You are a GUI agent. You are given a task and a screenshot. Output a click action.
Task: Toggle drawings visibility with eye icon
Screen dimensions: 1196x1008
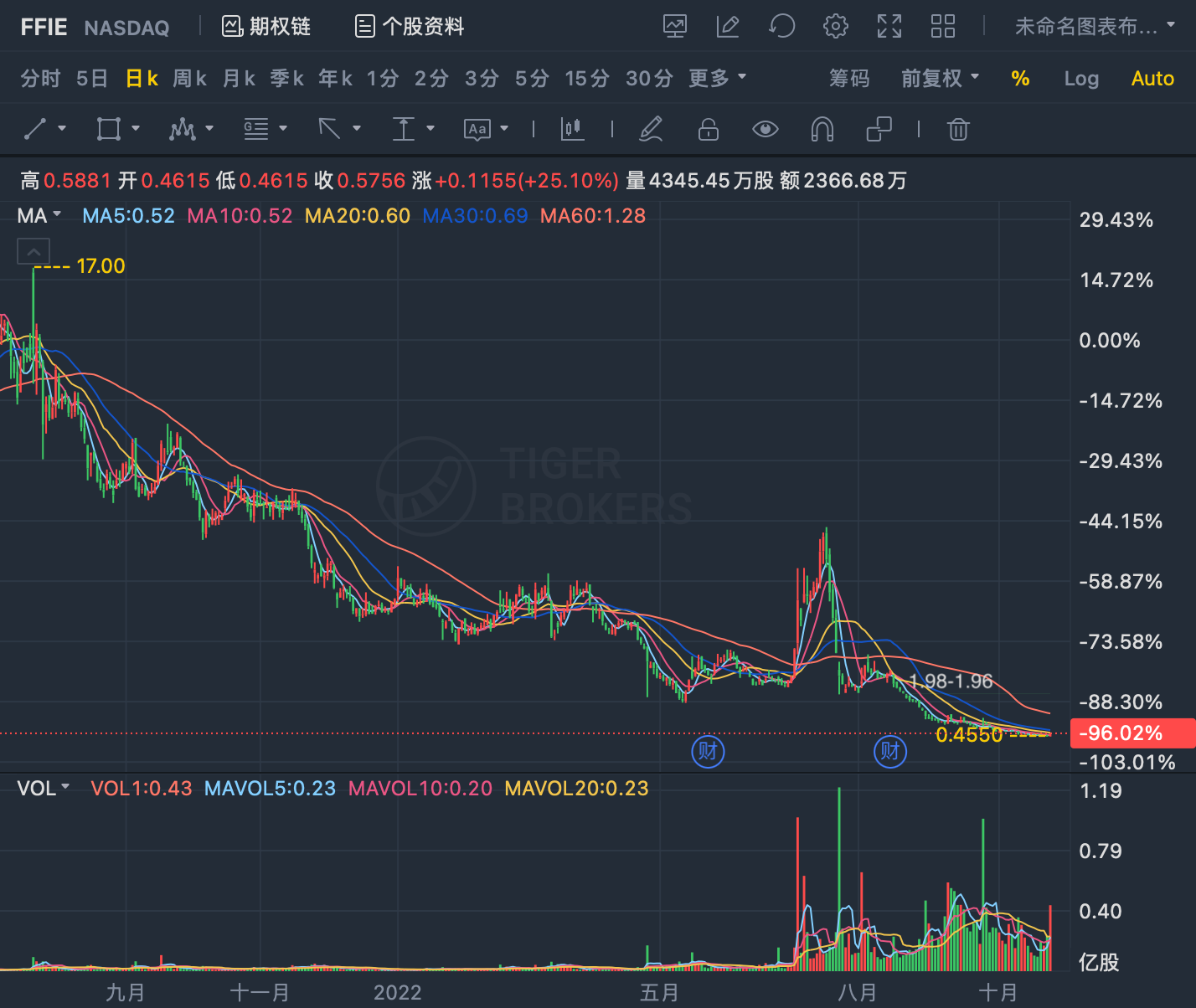click(766, 129)
